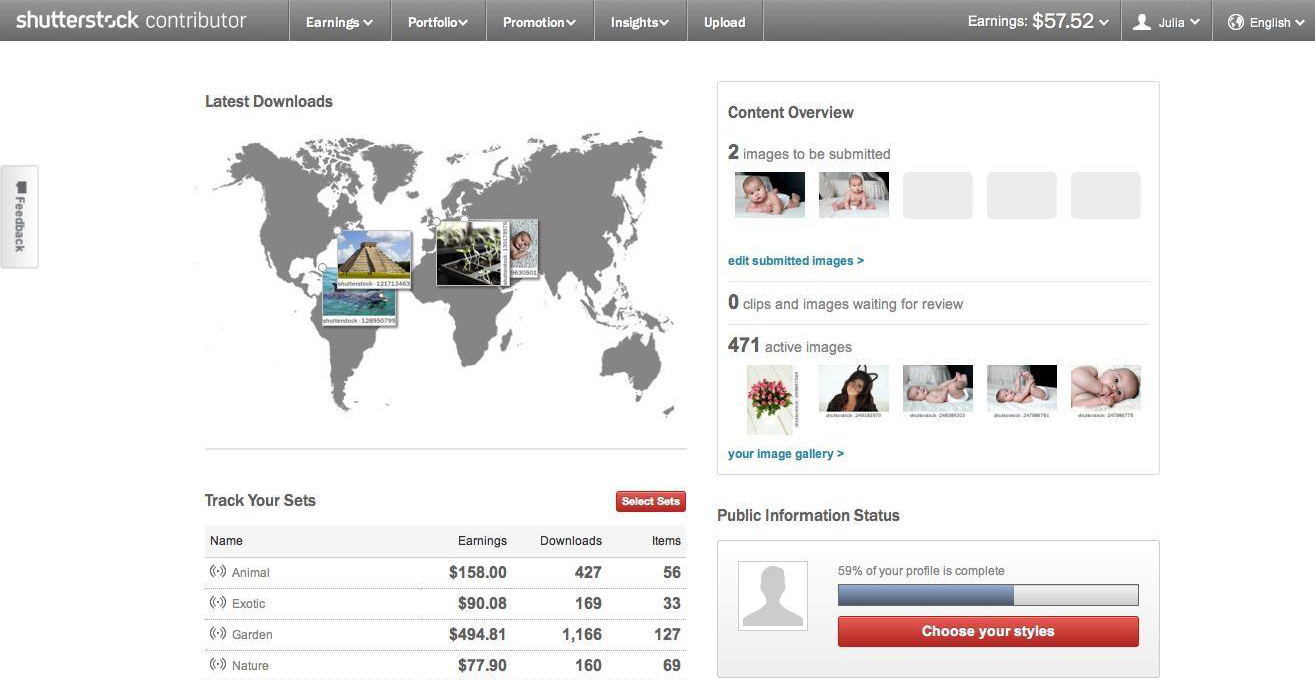Open the Promotion menu
This screenshot has height=680, width=1315.
[x=539, y=22]
